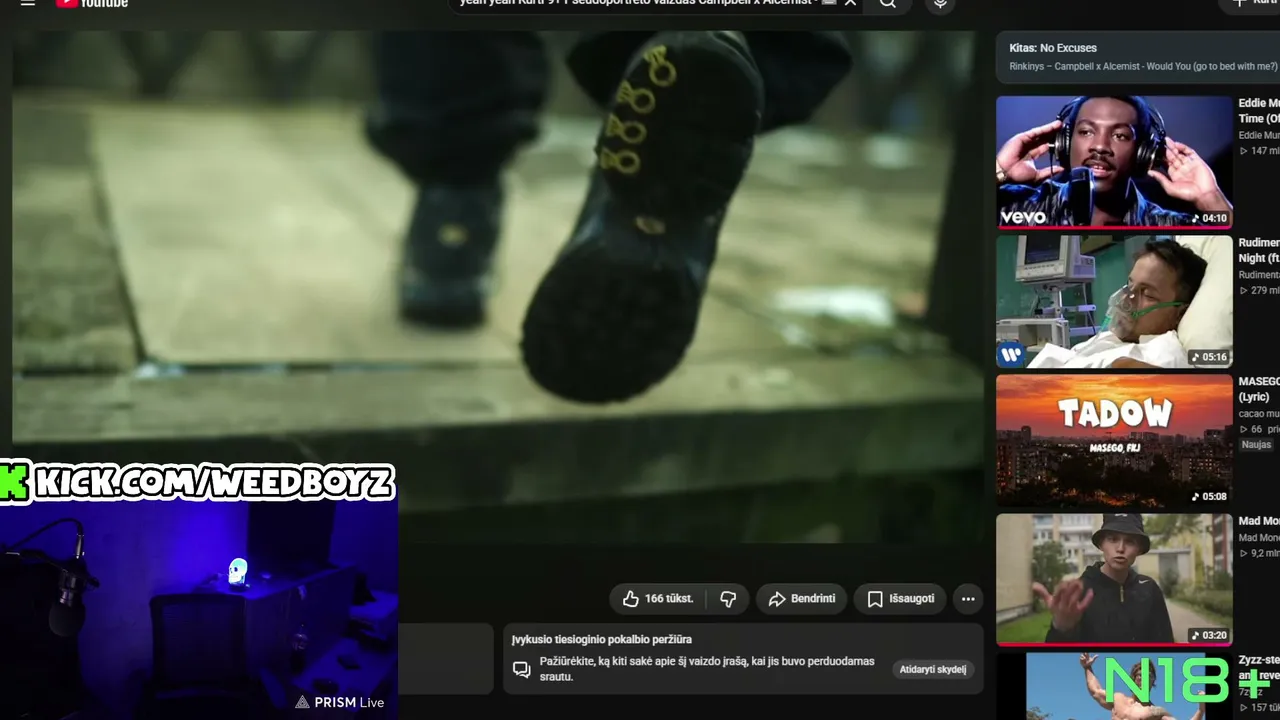This screenshot has height=720, width=1280.
Task: Click the MASEGO (Lyric) video title
Action: [1259, 389]
